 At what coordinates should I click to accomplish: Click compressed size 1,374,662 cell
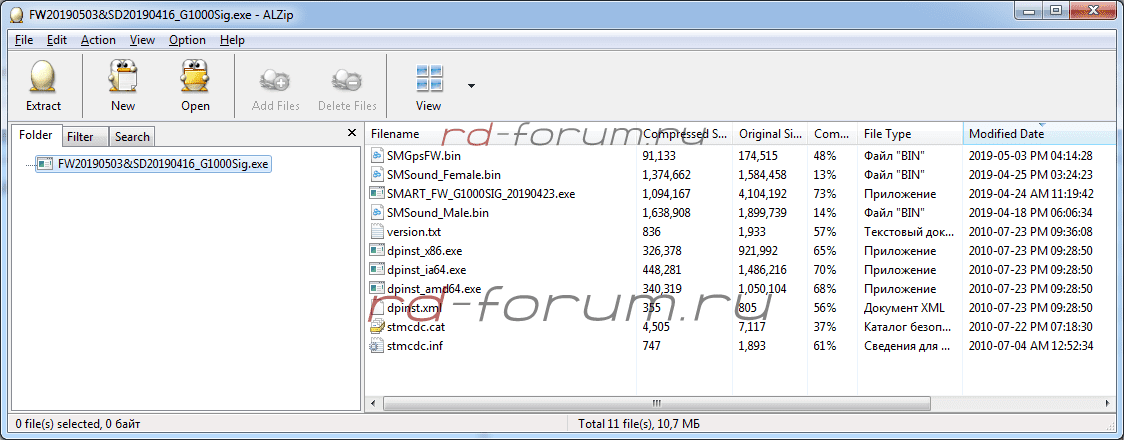(x=667, y=174)
